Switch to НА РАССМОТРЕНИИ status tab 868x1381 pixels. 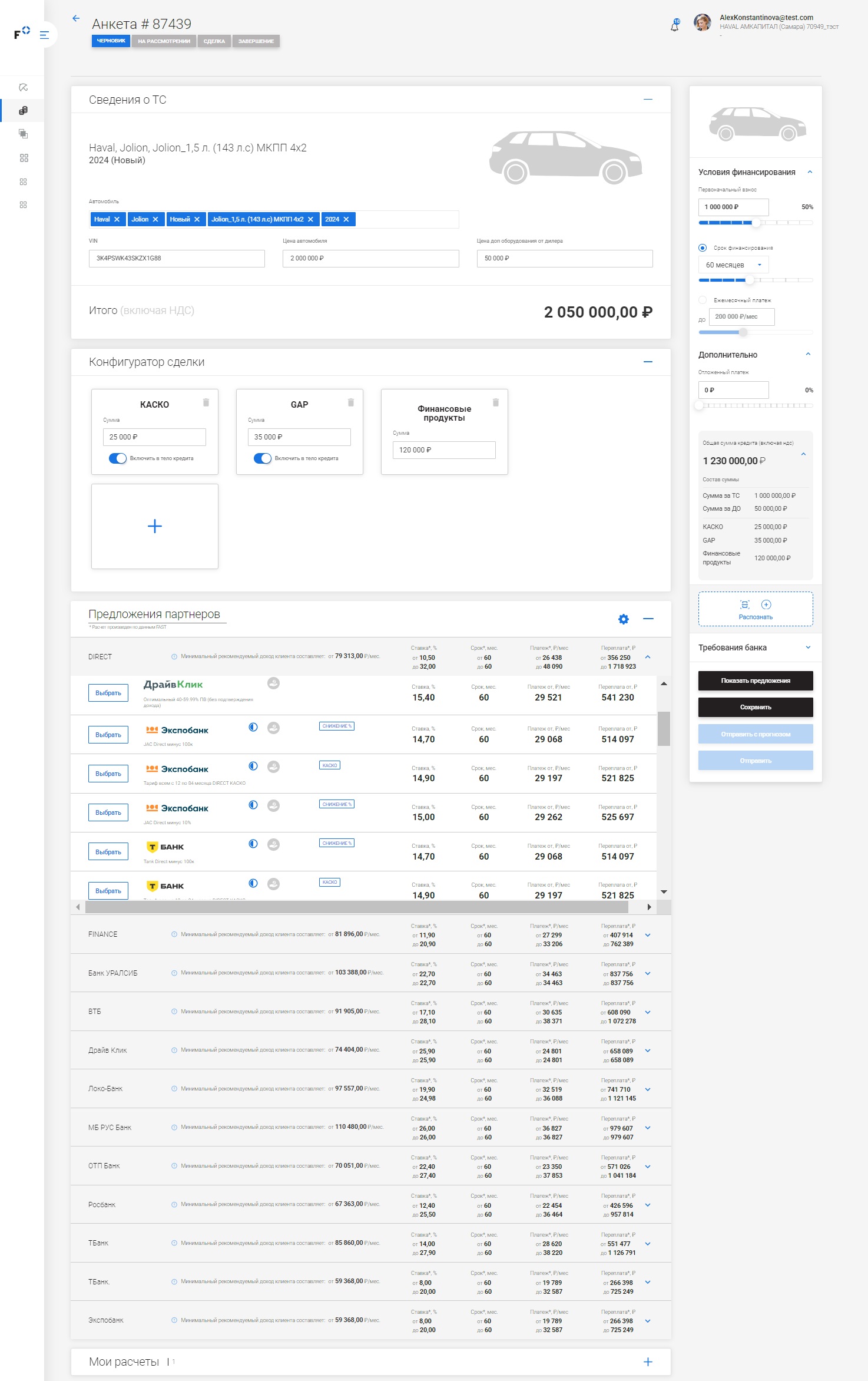point(164,41)
